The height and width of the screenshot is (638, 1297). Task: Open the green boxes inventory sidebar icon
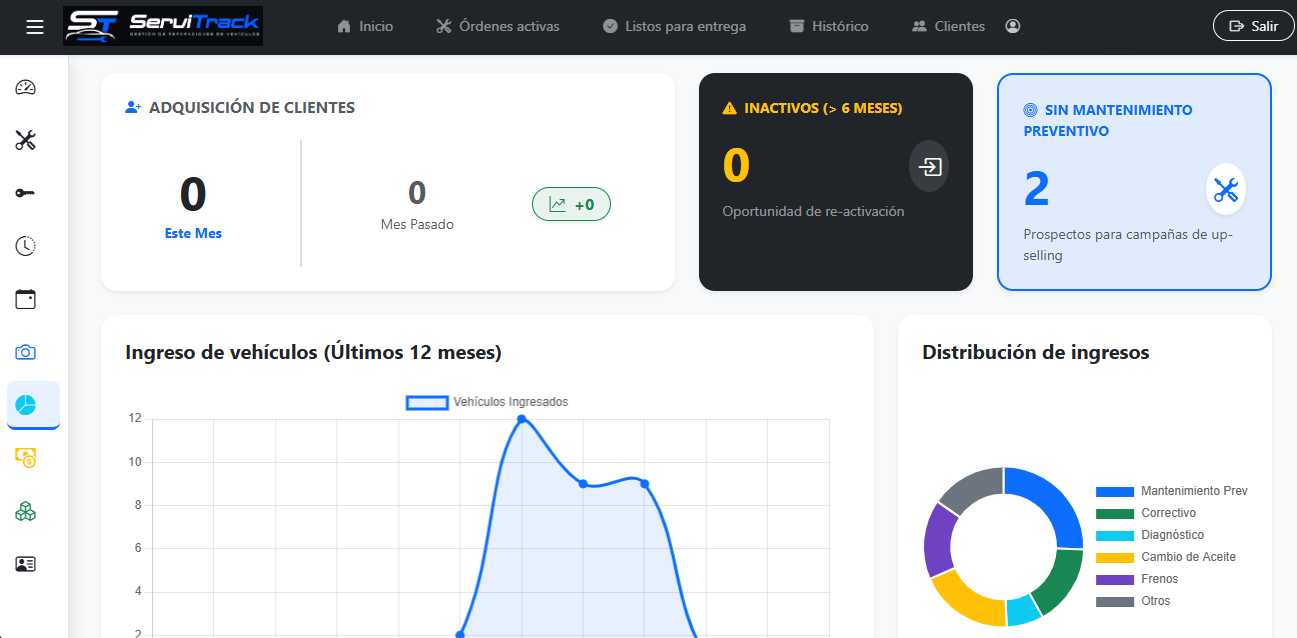[x=26, y=511]
